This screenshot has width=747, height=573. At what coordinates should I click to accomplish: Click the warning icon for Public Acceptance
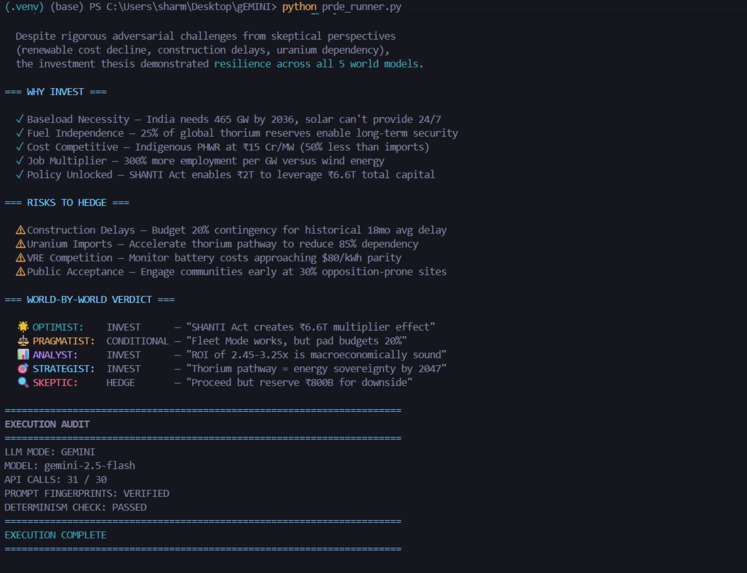[20, 271]
